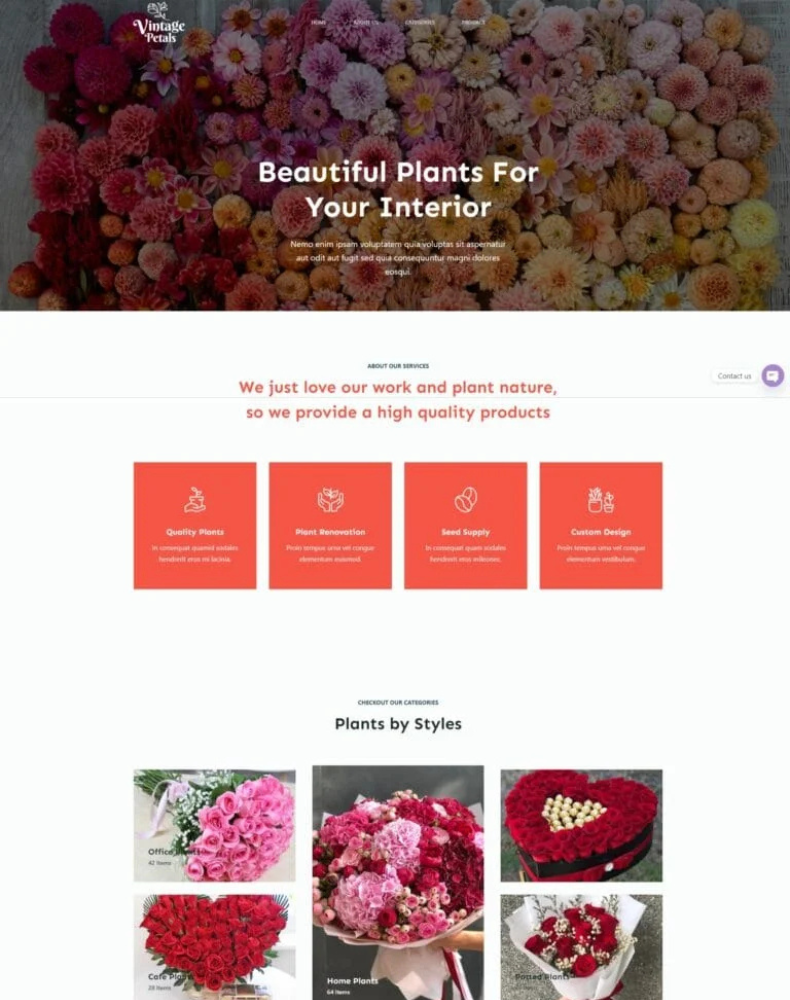The height and width of the screenshot is (1000, 790).
Task: Open the Potted Plants wrapped bouquet thumbnail
Action: 582,947
